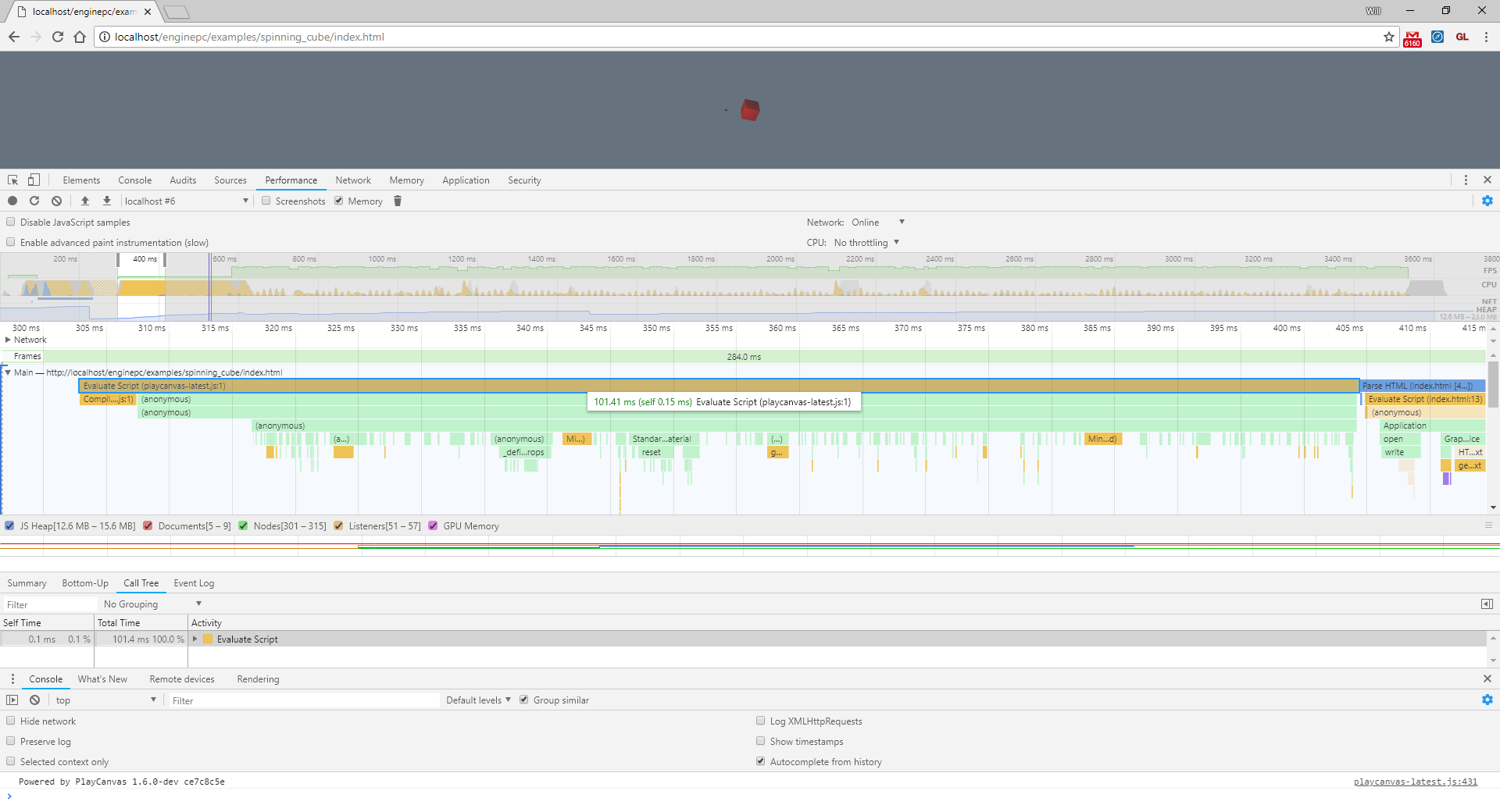Open the CPU No throttling dropdown
The image size is (1500, 812).
tap(866, 242)
